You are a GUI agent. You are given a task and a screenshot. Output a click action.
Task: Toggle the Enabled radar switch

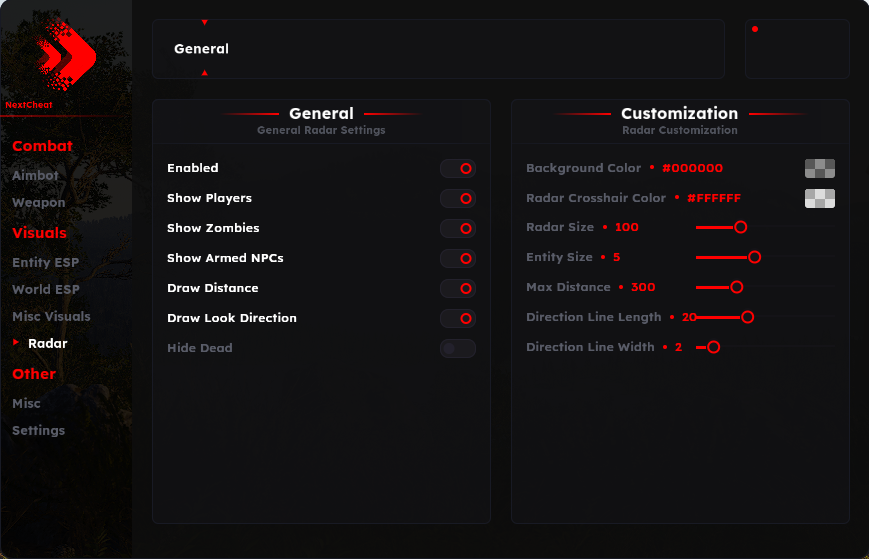click(x=458, y=168)
